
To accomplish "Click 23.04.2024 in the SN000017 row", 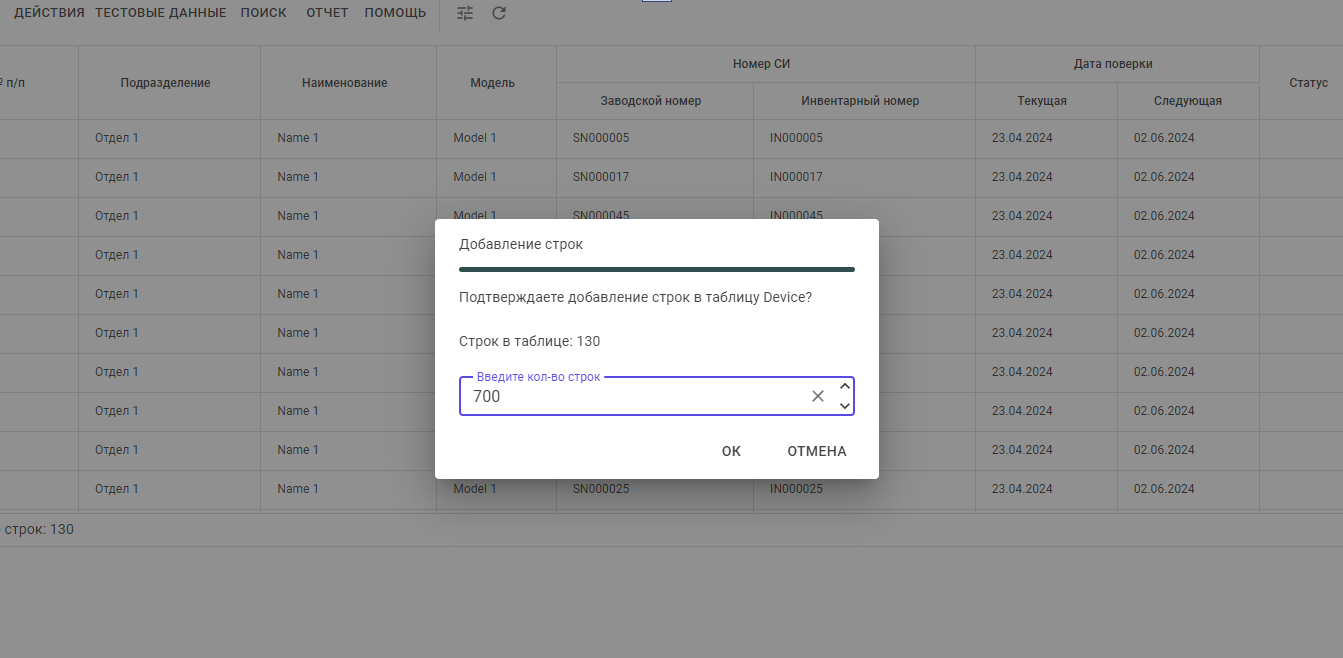I will pos(1022,177).
